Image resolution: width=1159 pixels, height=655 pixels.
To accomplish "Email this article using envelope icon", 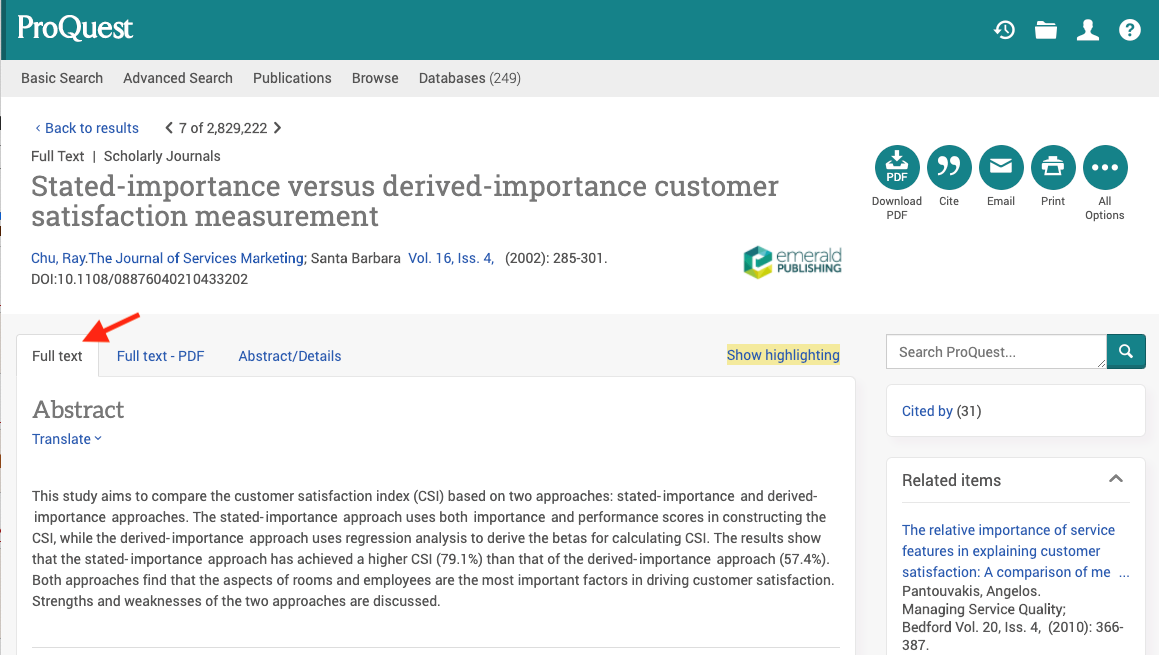I will coord(1001,167).
